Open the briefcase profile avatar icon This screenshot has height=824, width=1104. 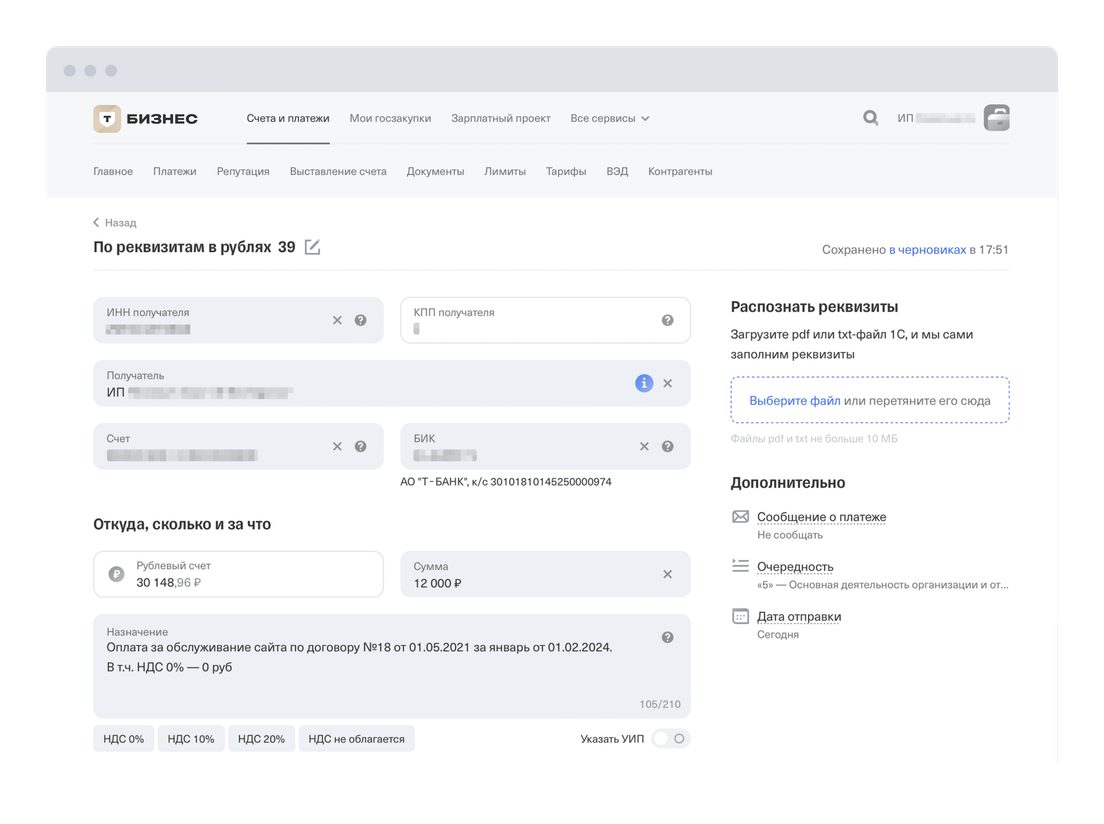click(x=996, y=118)
